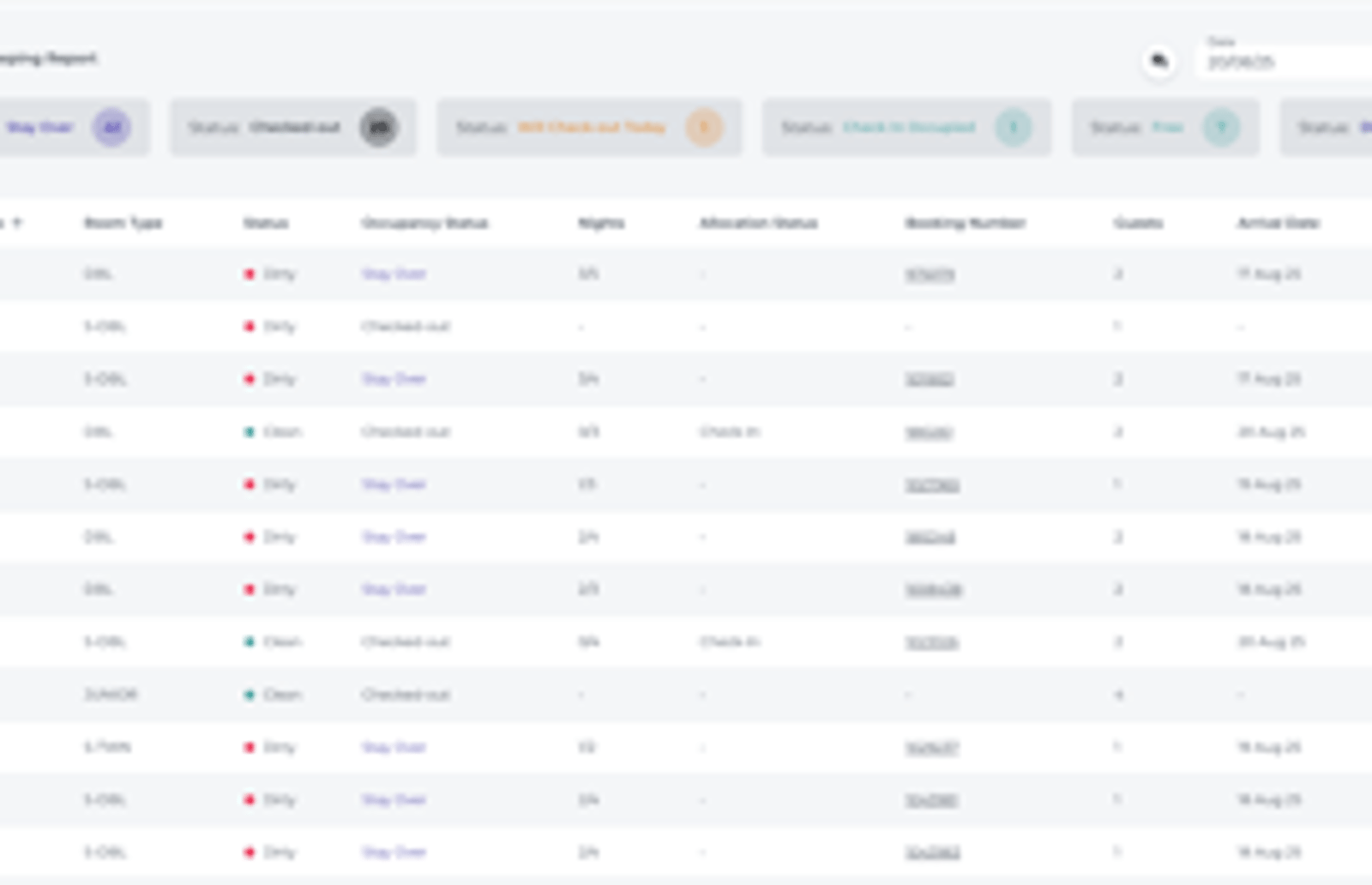Select the S-TWIN room type cell
Viewport: 1372px width, 885px height.
tap(107, 747)
